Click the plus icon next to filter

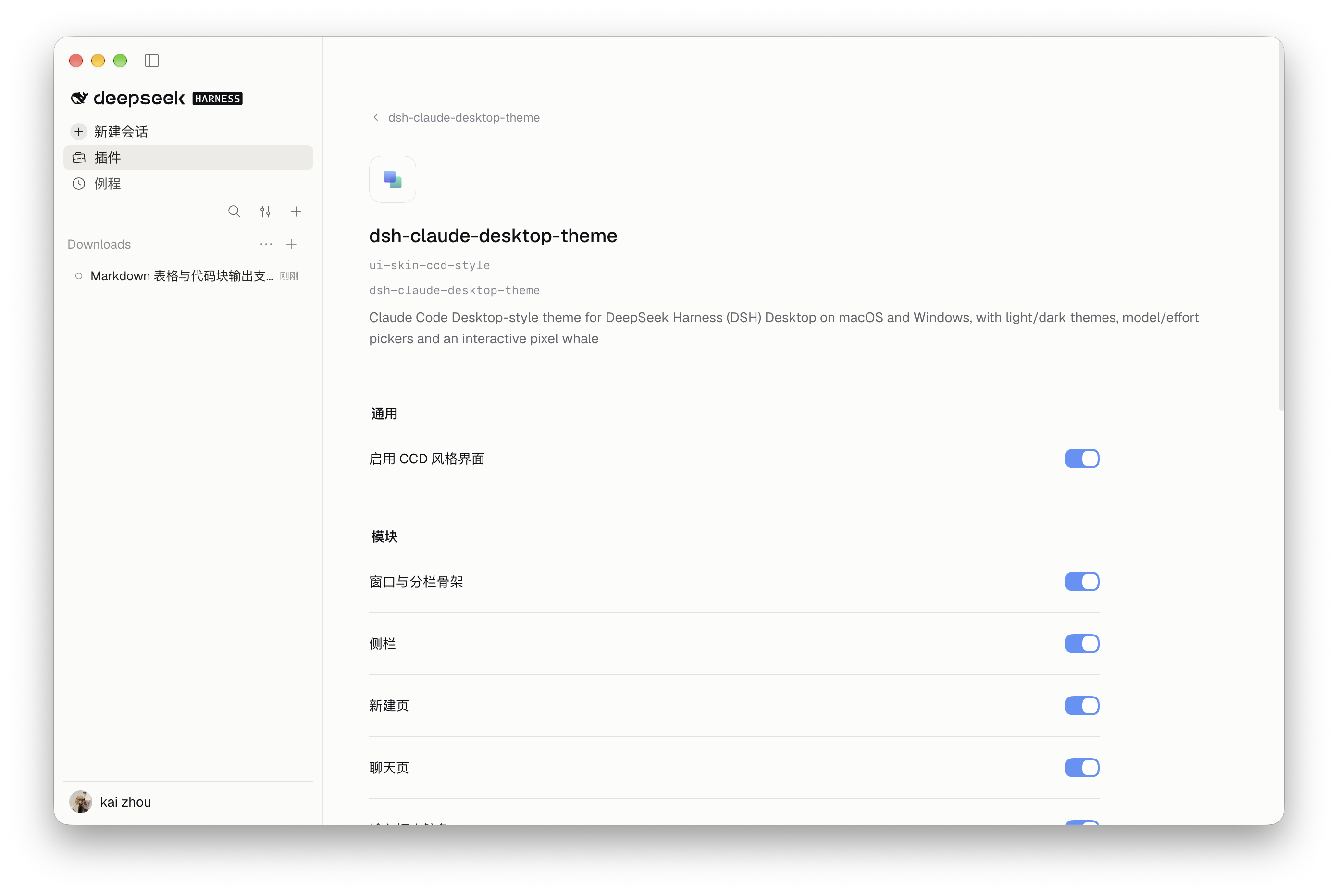coord(296,212)
